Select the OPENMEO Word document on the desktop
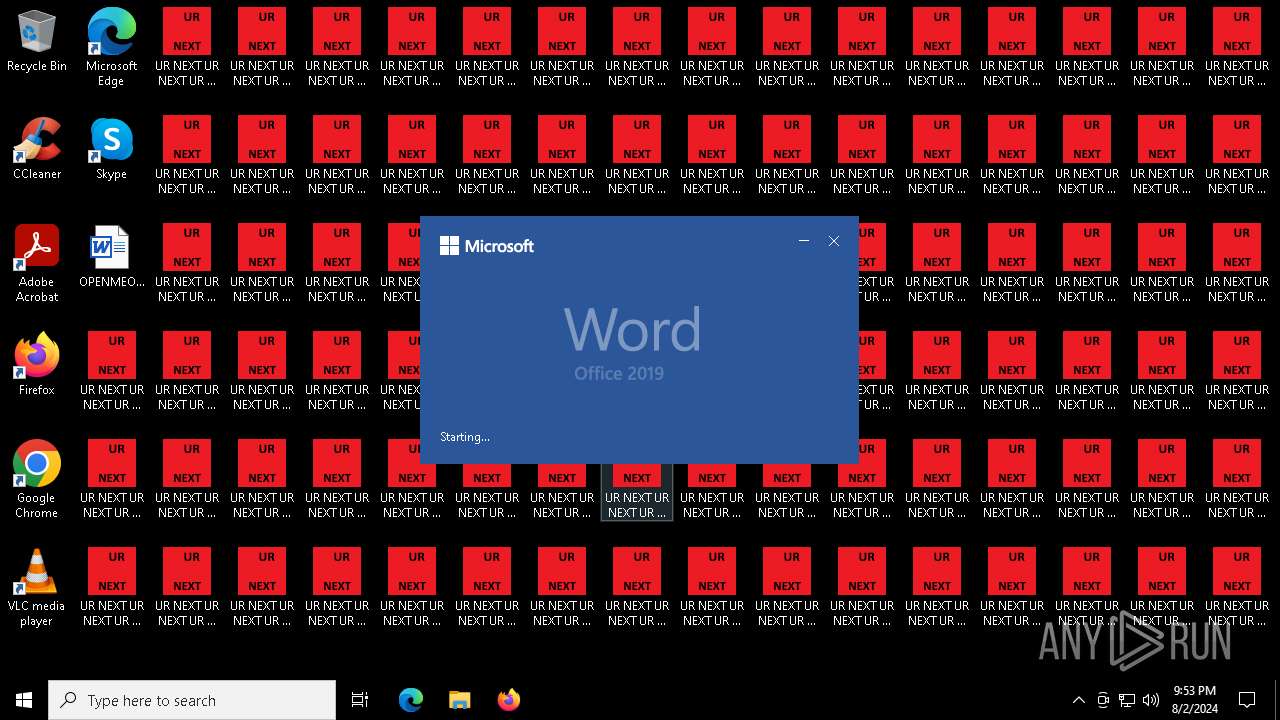The image size is (1280, 720). [x=111, y=257]
